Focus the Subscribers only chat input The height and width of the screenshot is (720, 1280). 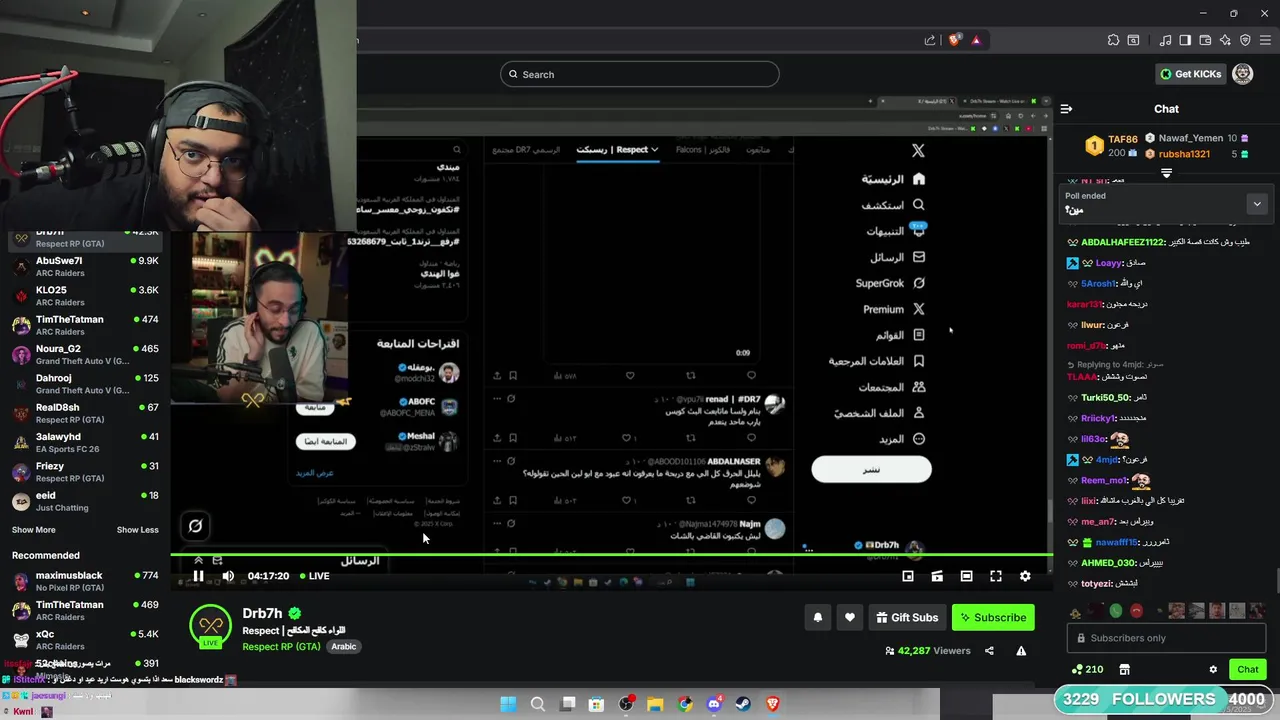pos(1166,638)
